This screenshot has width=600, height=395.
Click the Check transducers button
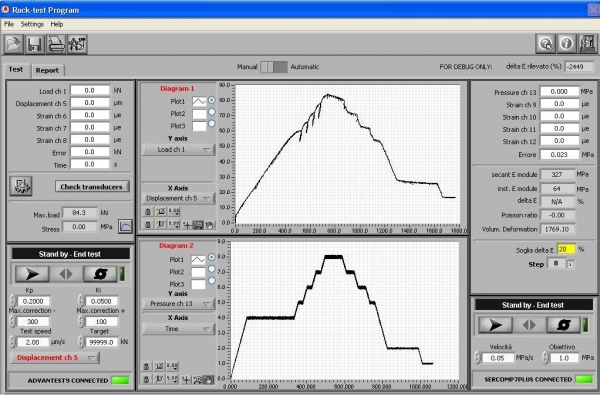(92, 187)
